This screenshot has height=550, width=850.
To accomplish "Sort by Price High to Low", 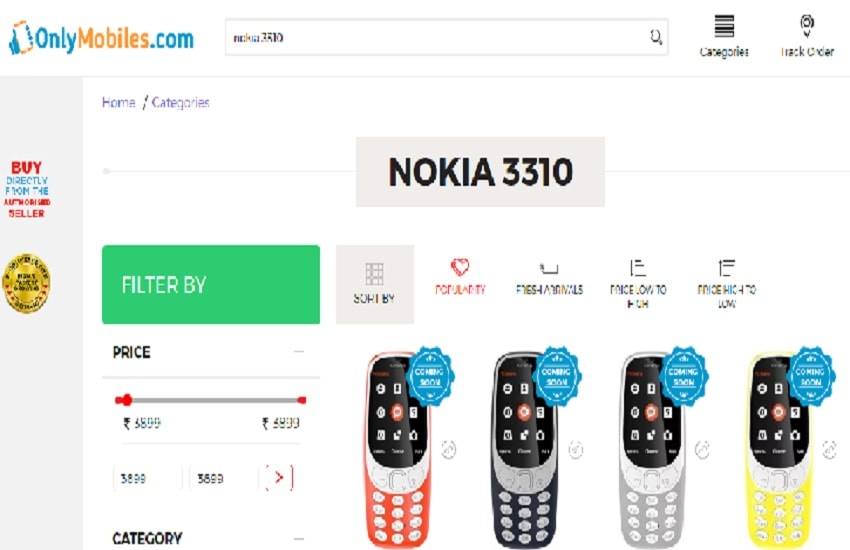I will (x=726, y=283).
